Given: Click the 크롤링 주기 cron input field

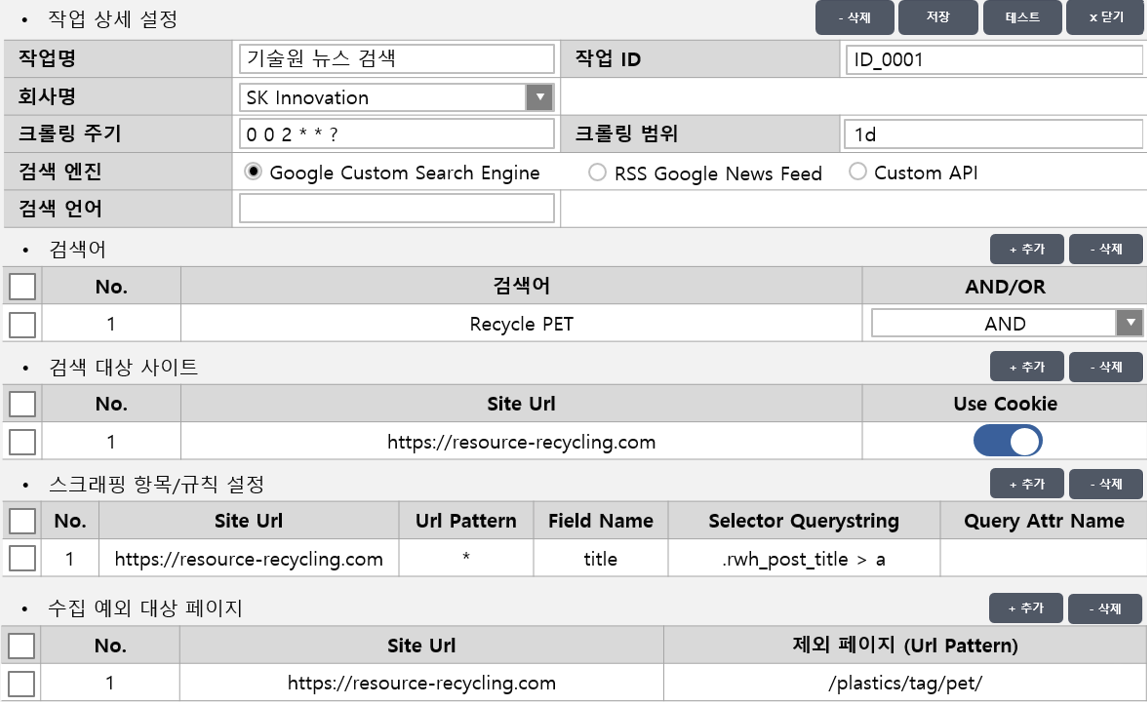Looking at the screenshot, I should coord(397,134).
